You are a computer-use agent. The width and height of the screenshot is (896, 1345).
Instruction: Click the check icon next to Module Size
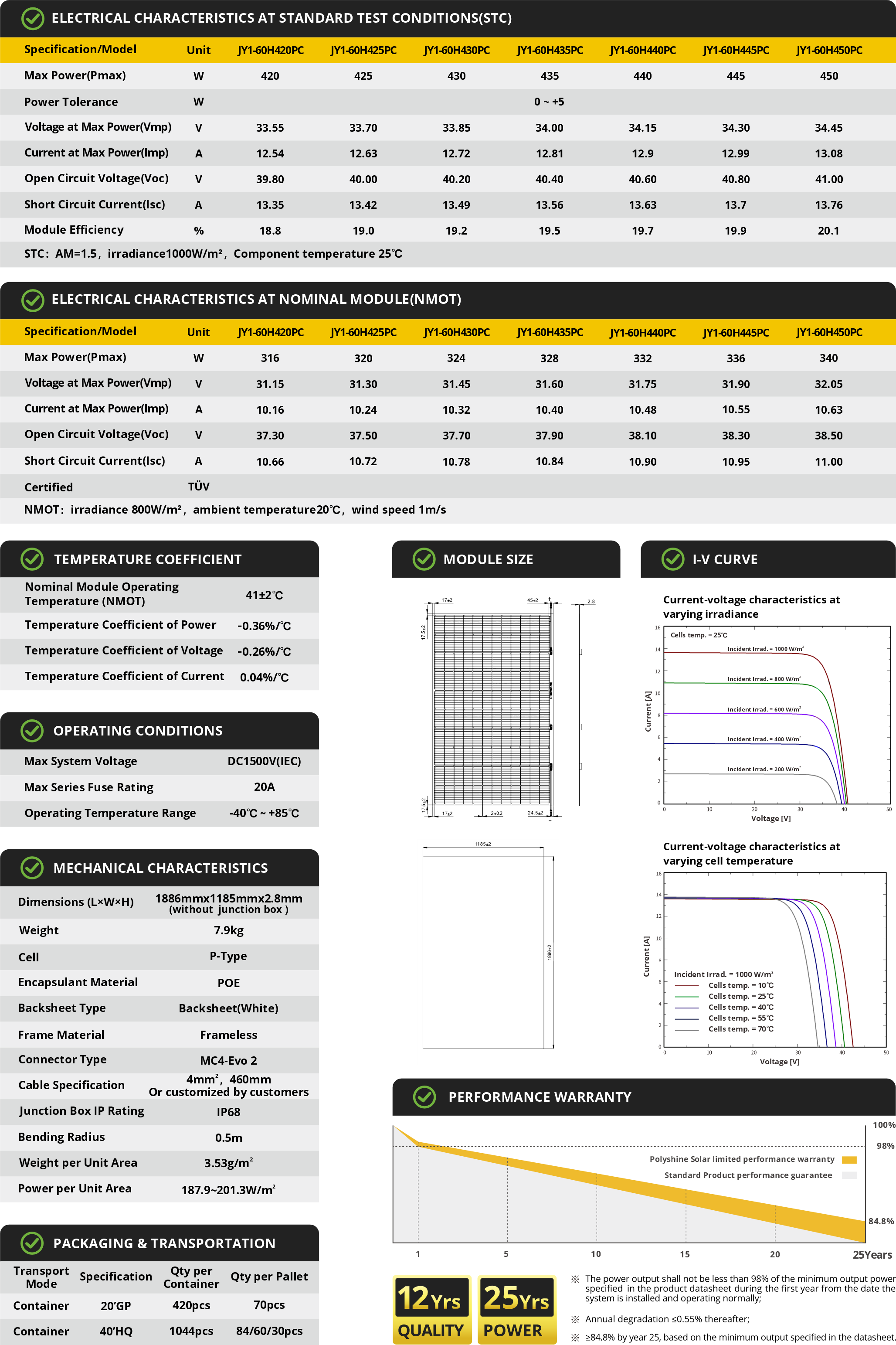pos(424,559)
